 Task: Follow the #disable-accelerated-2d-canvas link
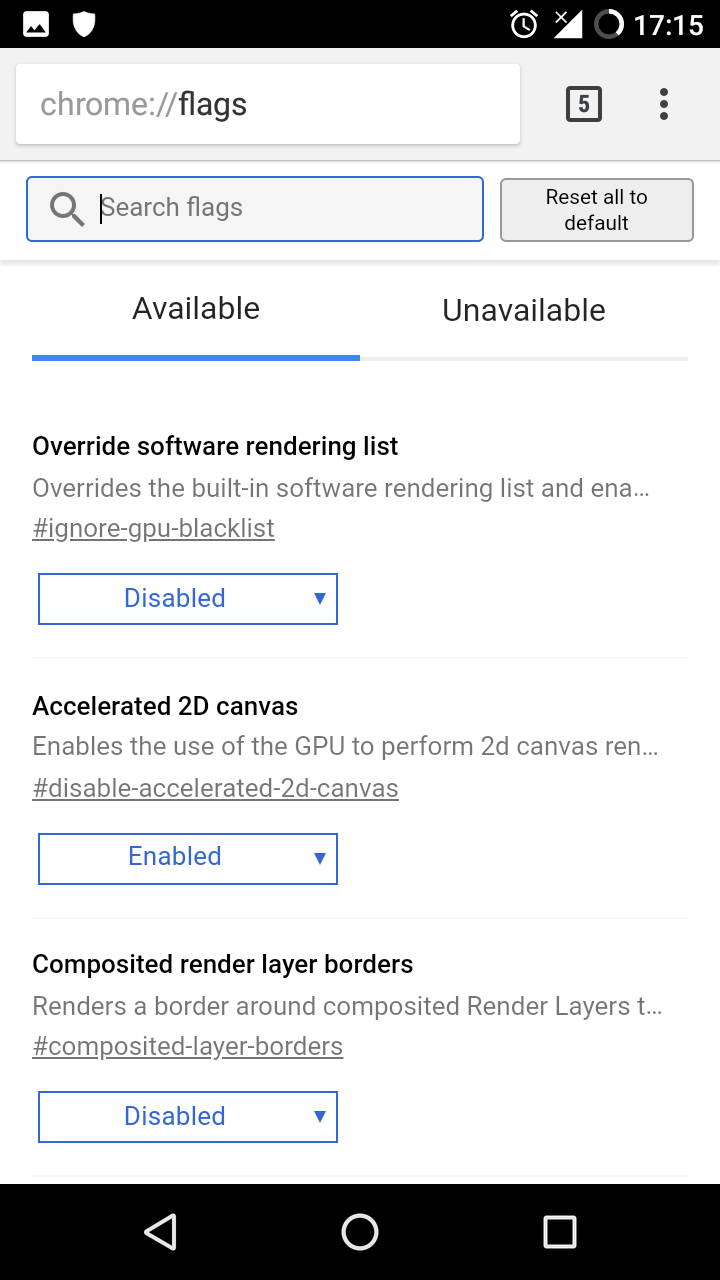(x=215, y=788)
